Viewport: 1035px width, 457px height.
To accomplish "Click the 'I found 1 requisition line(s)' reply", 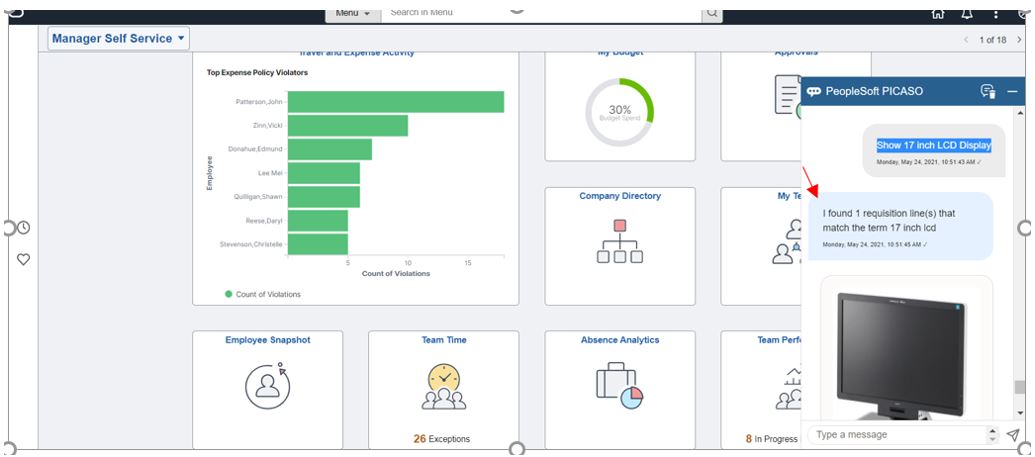I will click(x=900, y=226).
